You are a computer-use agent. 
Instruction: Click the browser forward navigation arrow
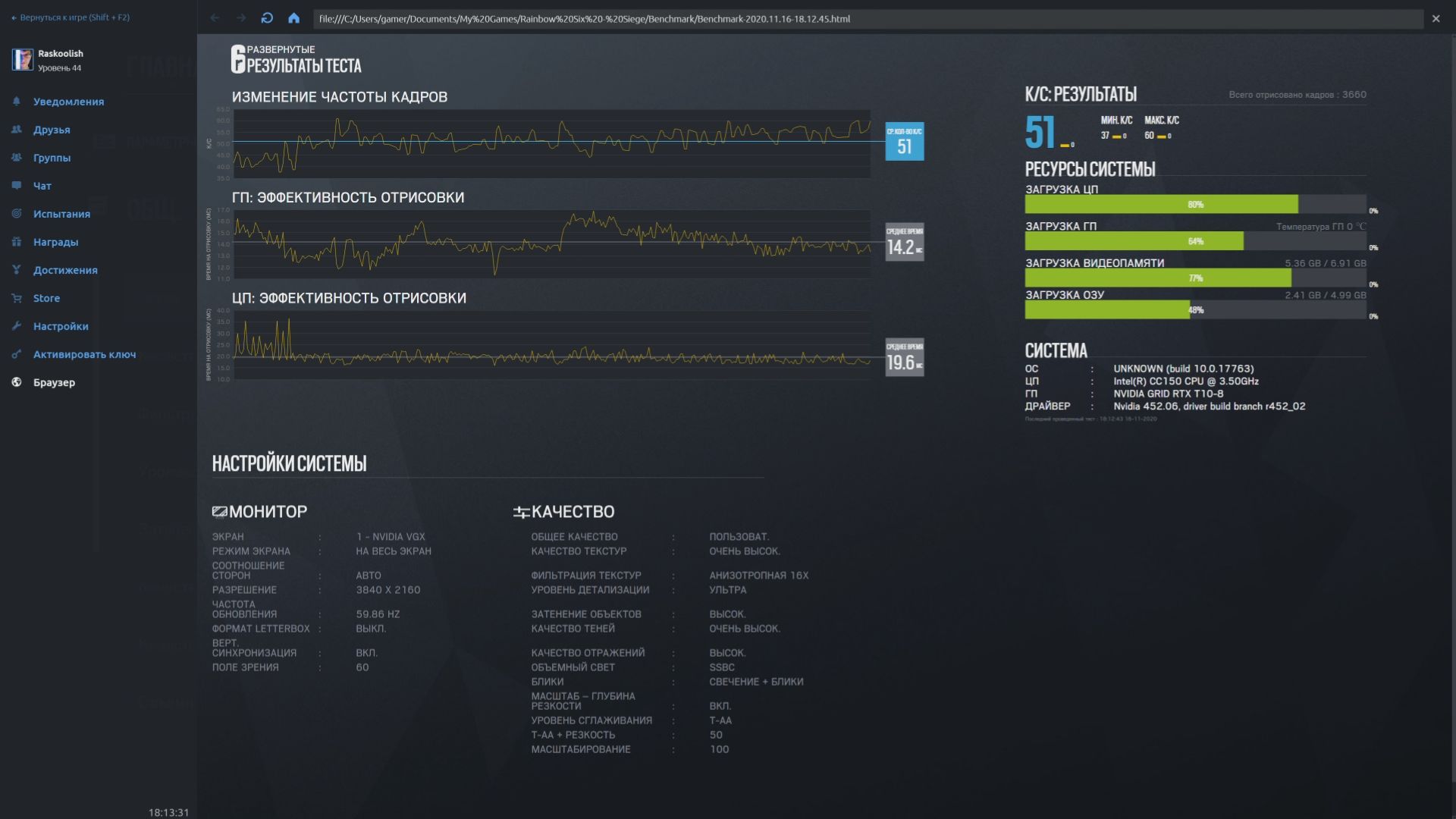(x=240, y=18)
